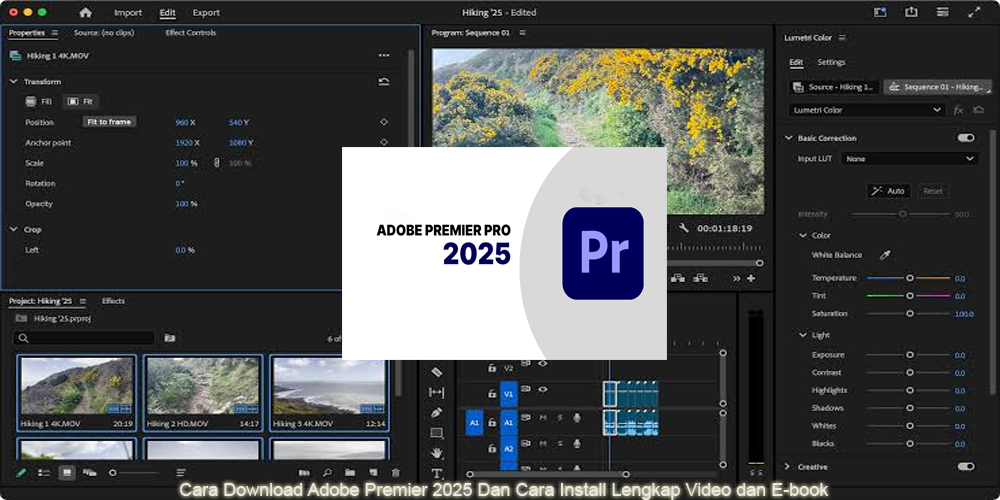Switch to Lumetri Settings tab

(831, 62)
